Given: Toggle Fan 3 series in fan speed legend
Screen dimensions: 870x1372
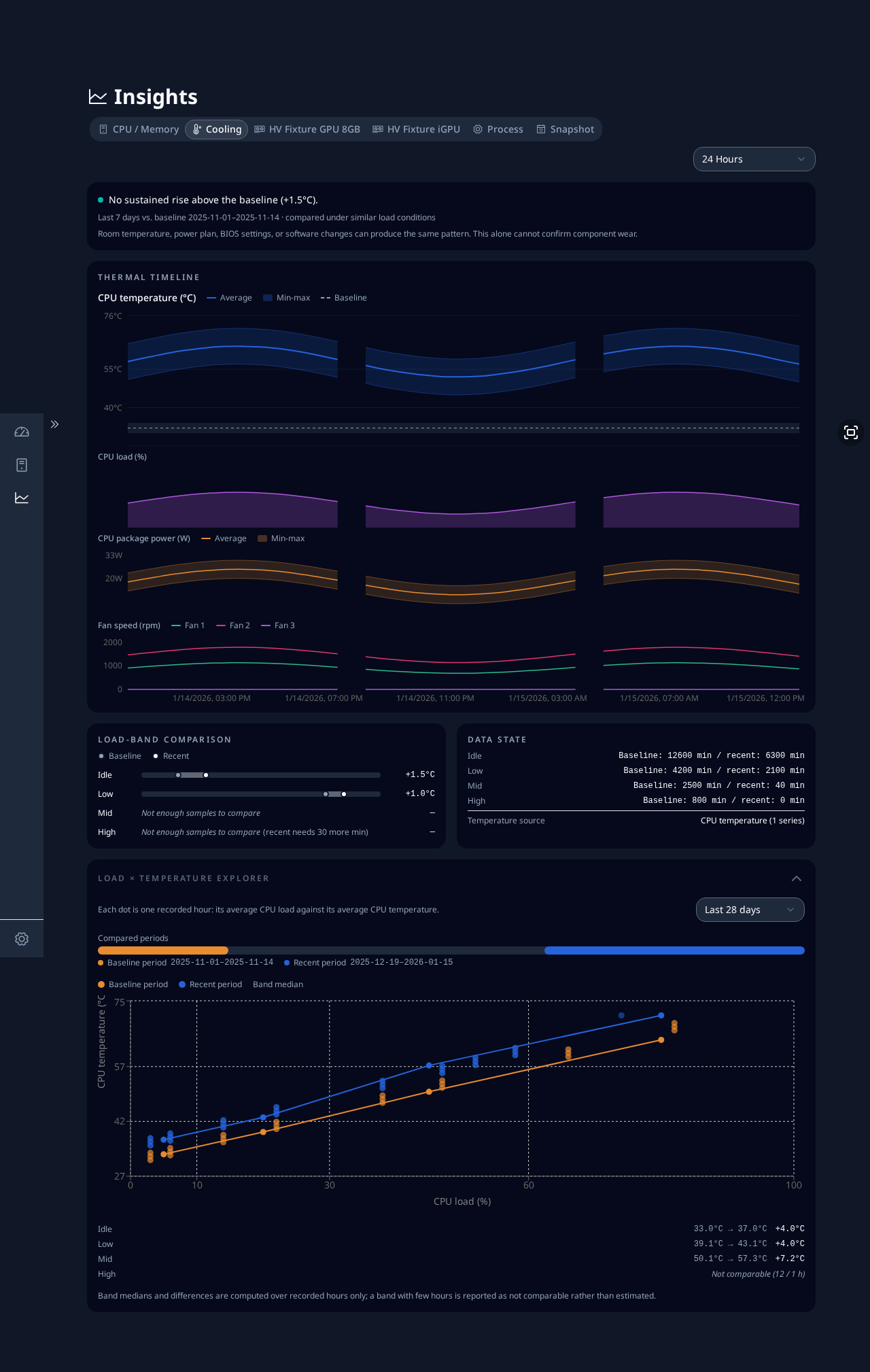Looking at the screenshot, I should (x=278, y=625).
